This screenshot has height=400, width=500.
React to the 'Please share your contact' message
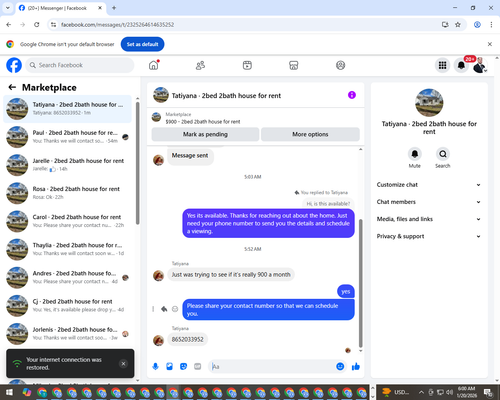click(x=175, y=309)
